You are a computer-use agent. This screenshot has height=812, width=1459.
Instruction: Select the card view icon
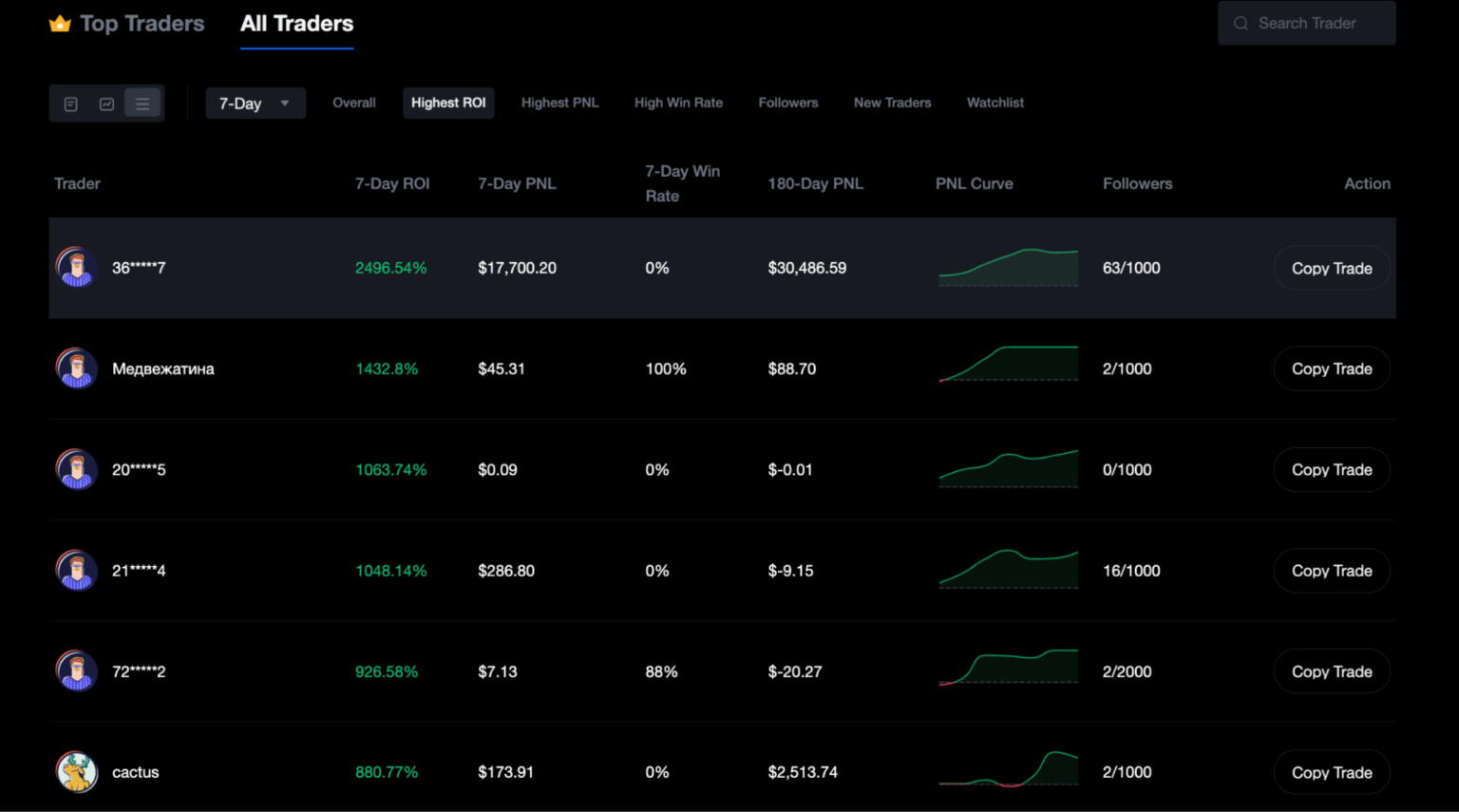coord(70,103)
